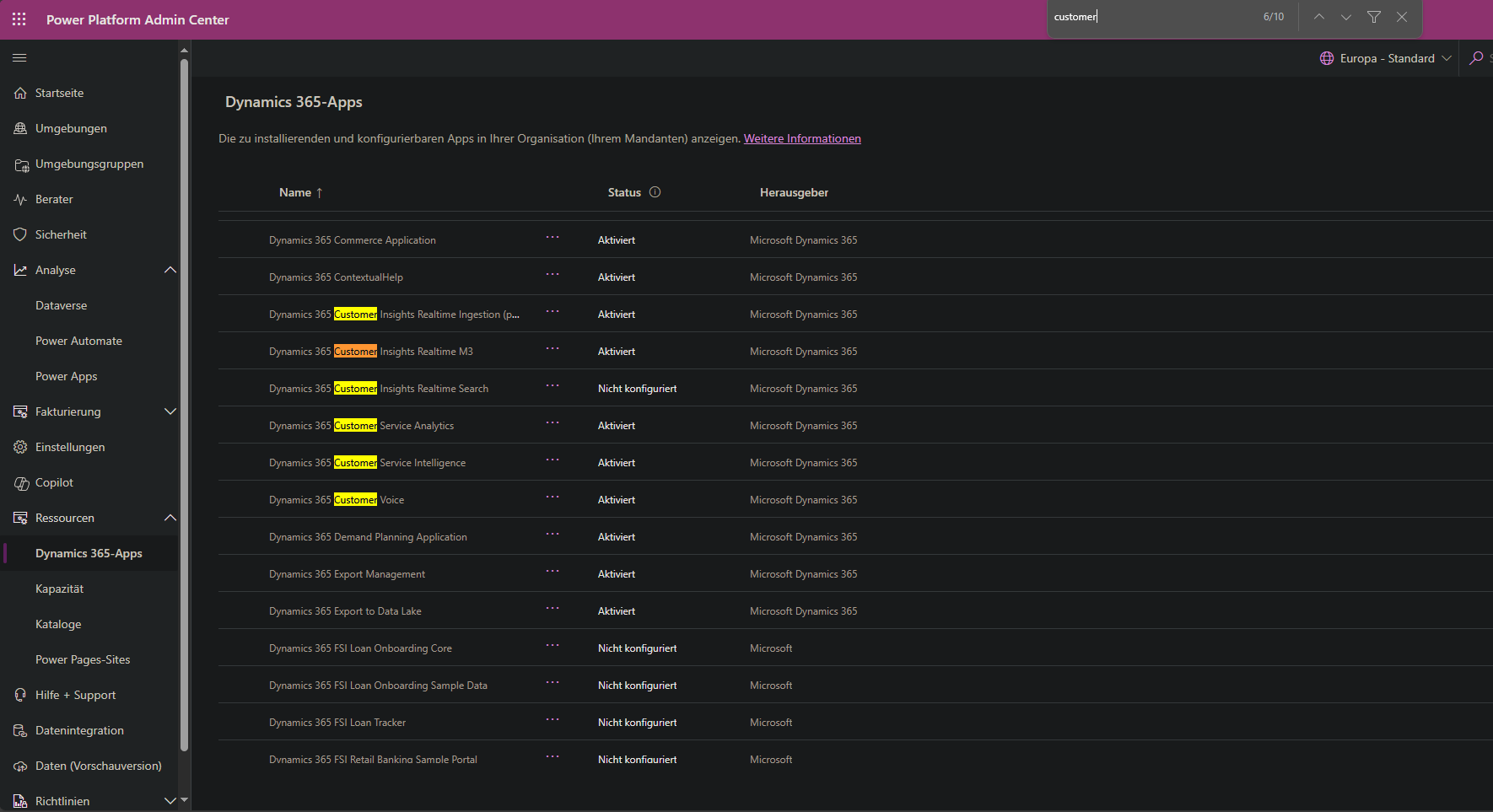Screen dimensions: 1493x812
Task: Sort by the Name column header
Action: click(x=300, y=192)
